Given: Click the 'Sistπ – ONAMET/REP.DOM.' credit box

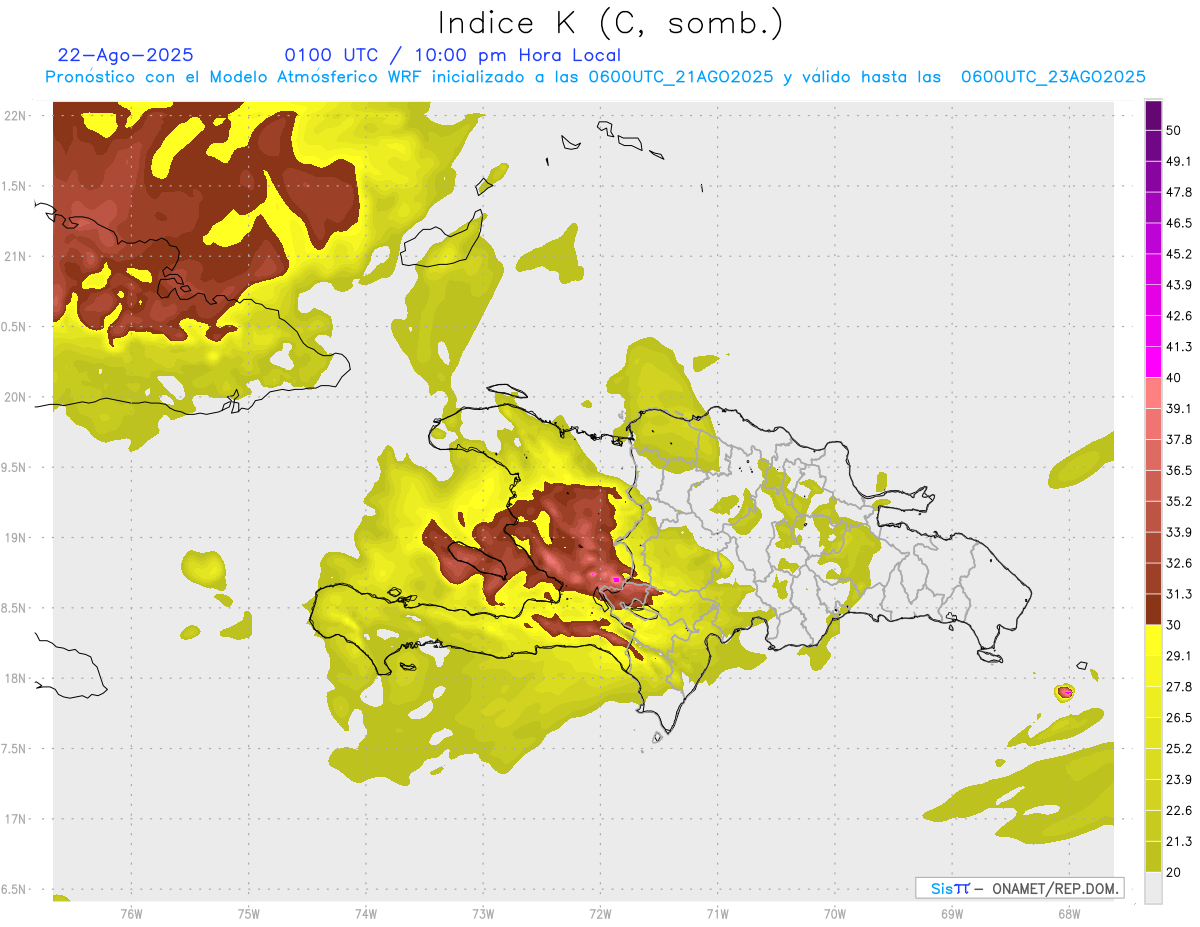Looking at the screenshot, I should tap(1019, 888).
